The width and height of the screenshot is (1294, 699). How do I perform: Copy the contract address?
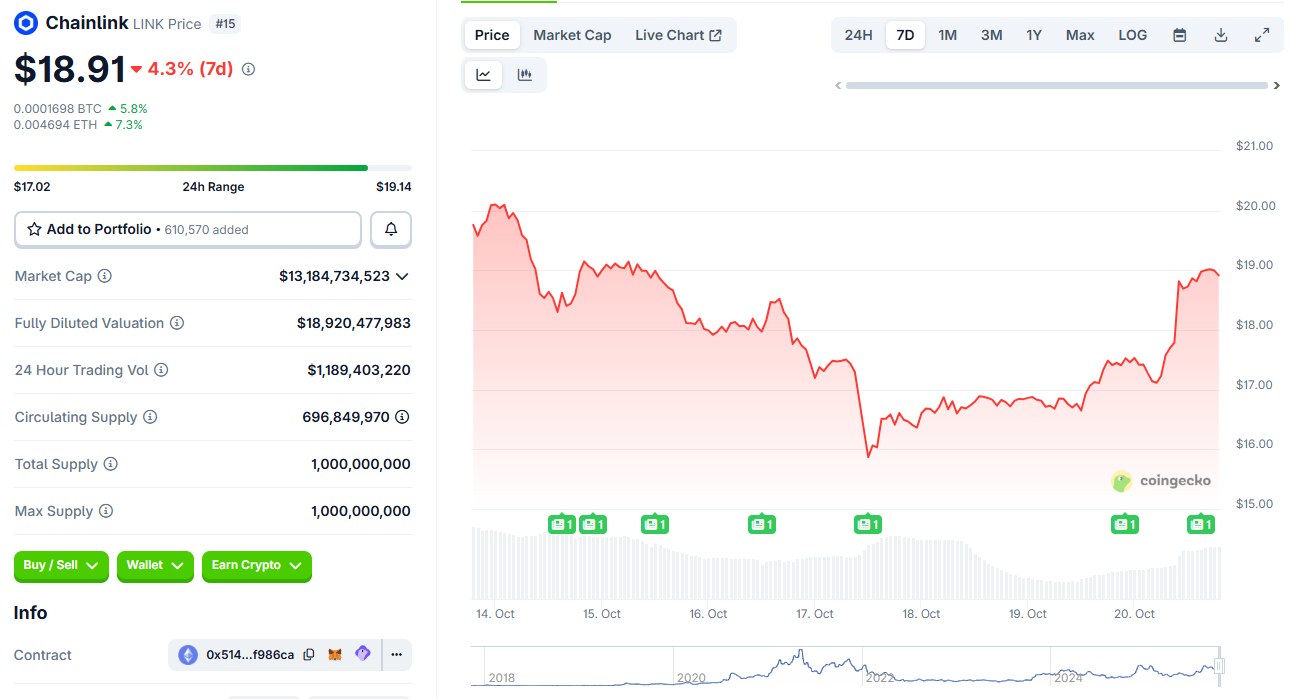[x=309, y=655]
